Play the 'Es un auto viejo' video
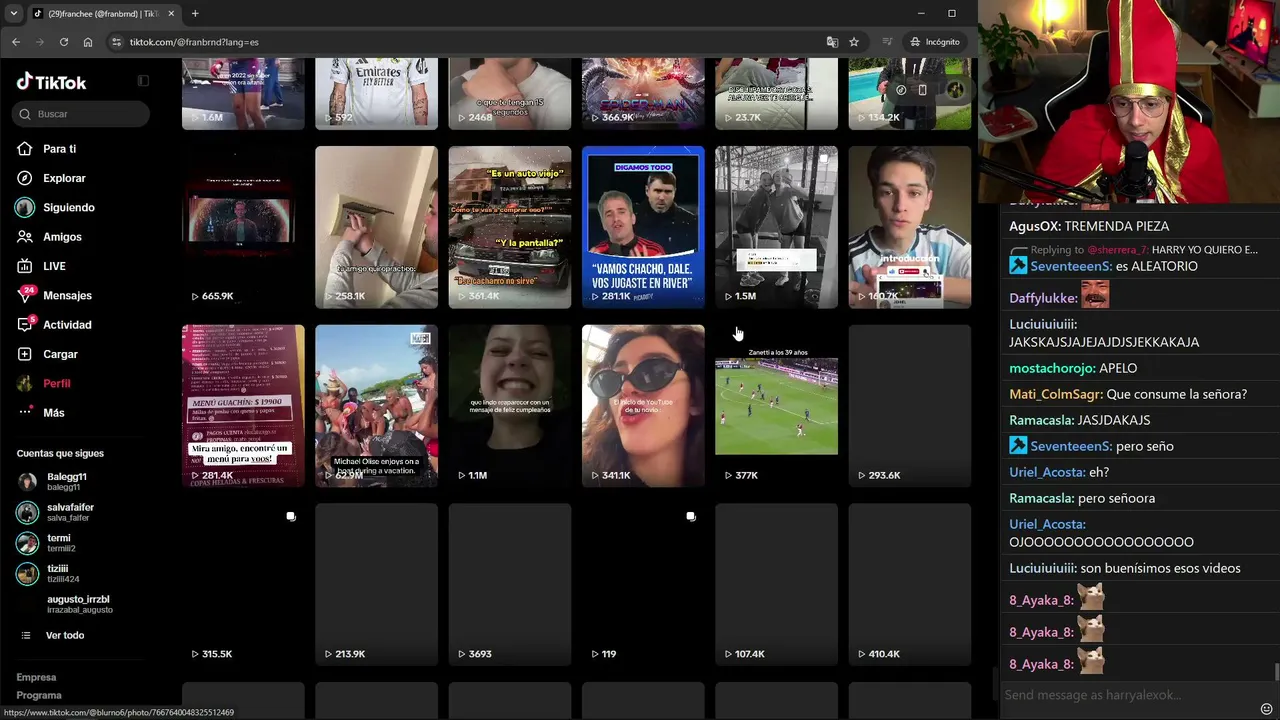This screenshot has width=1280, height=720. point(510,227)
